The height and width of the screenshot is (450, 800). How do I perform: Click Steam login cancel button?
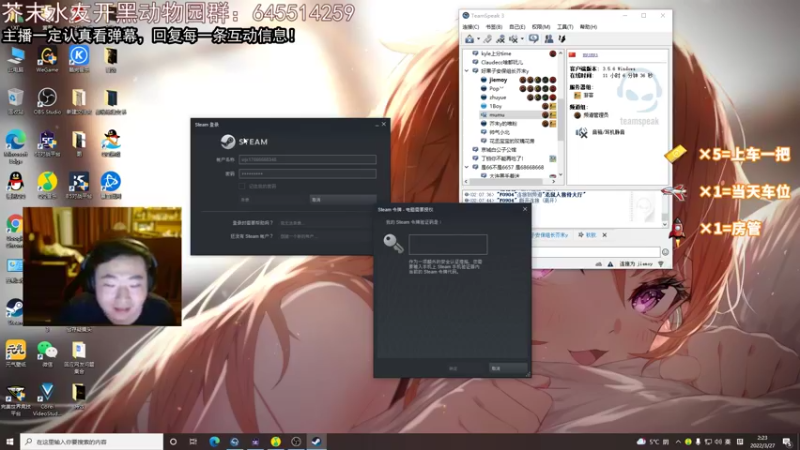tap(343, 199)
